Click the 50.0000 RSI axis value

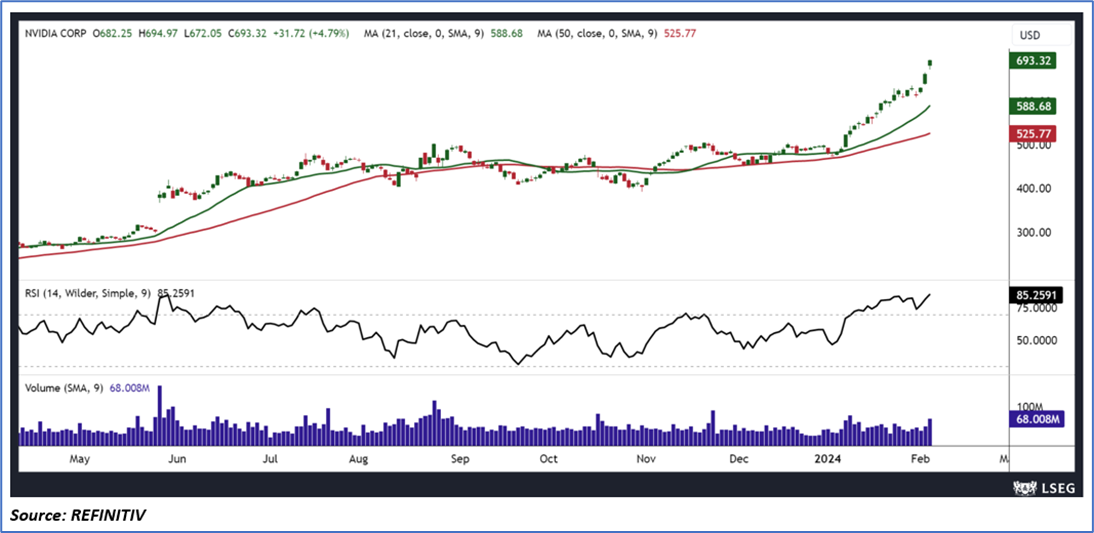tap(1037, 340)
